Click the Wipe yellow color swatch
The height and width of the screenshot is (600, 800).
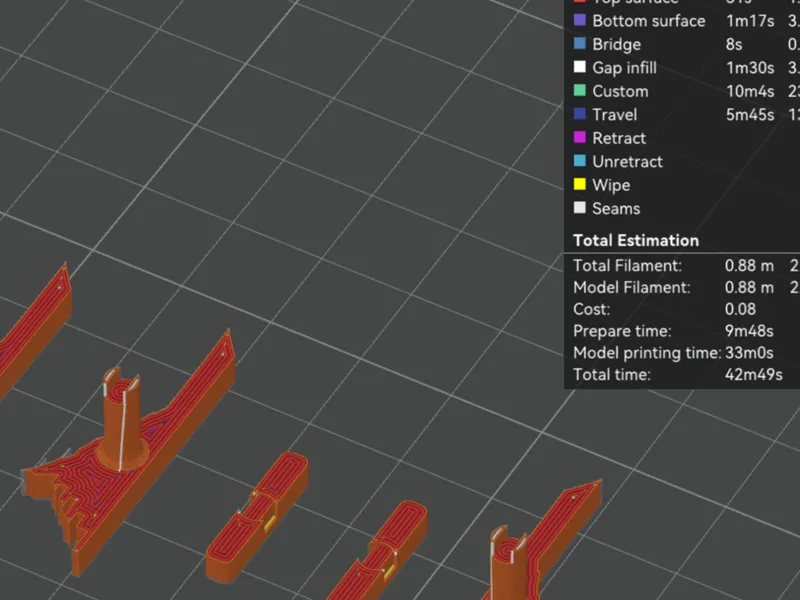pyautogui.click(x=580, y=185)
